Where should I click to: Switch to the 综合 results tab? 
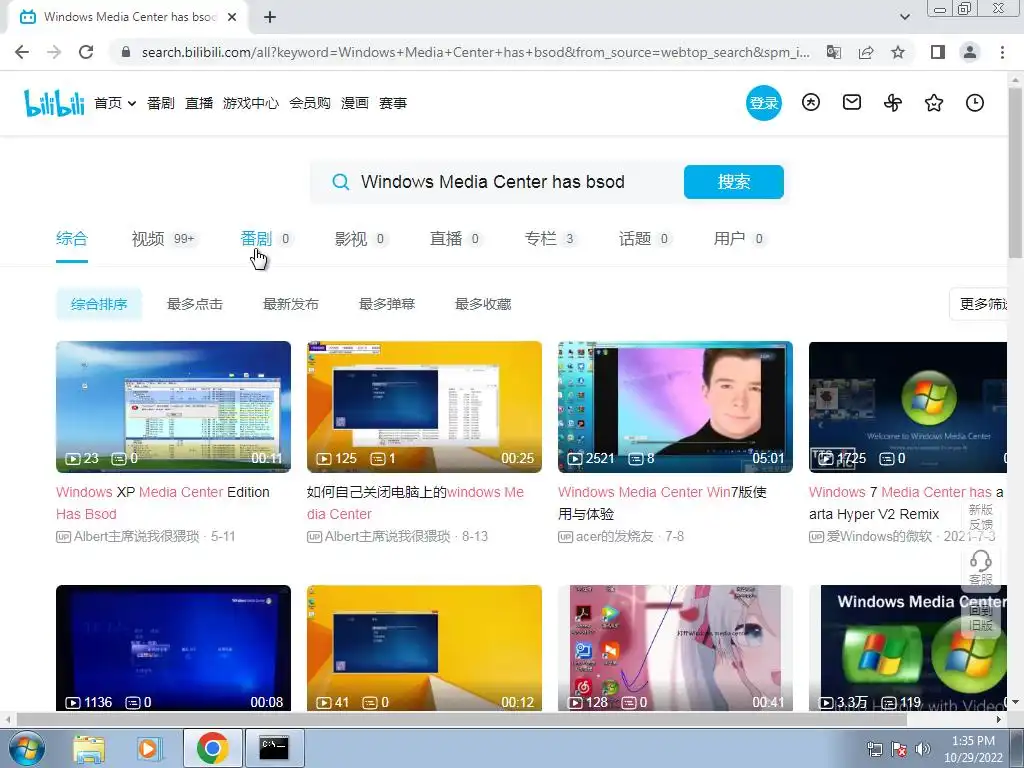[x=72, y=238]
